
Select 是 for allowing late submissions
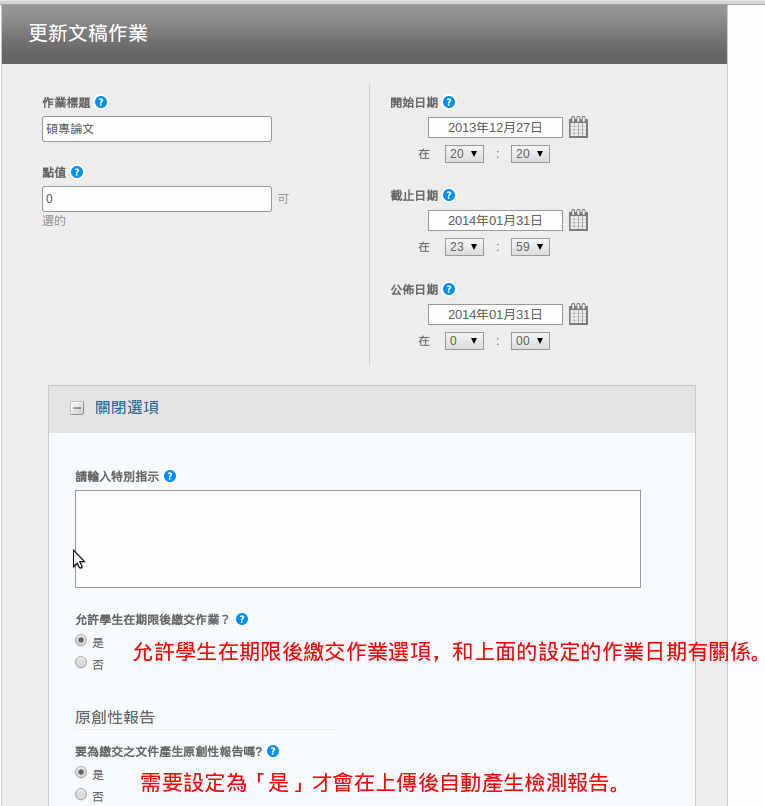[81, 641]
